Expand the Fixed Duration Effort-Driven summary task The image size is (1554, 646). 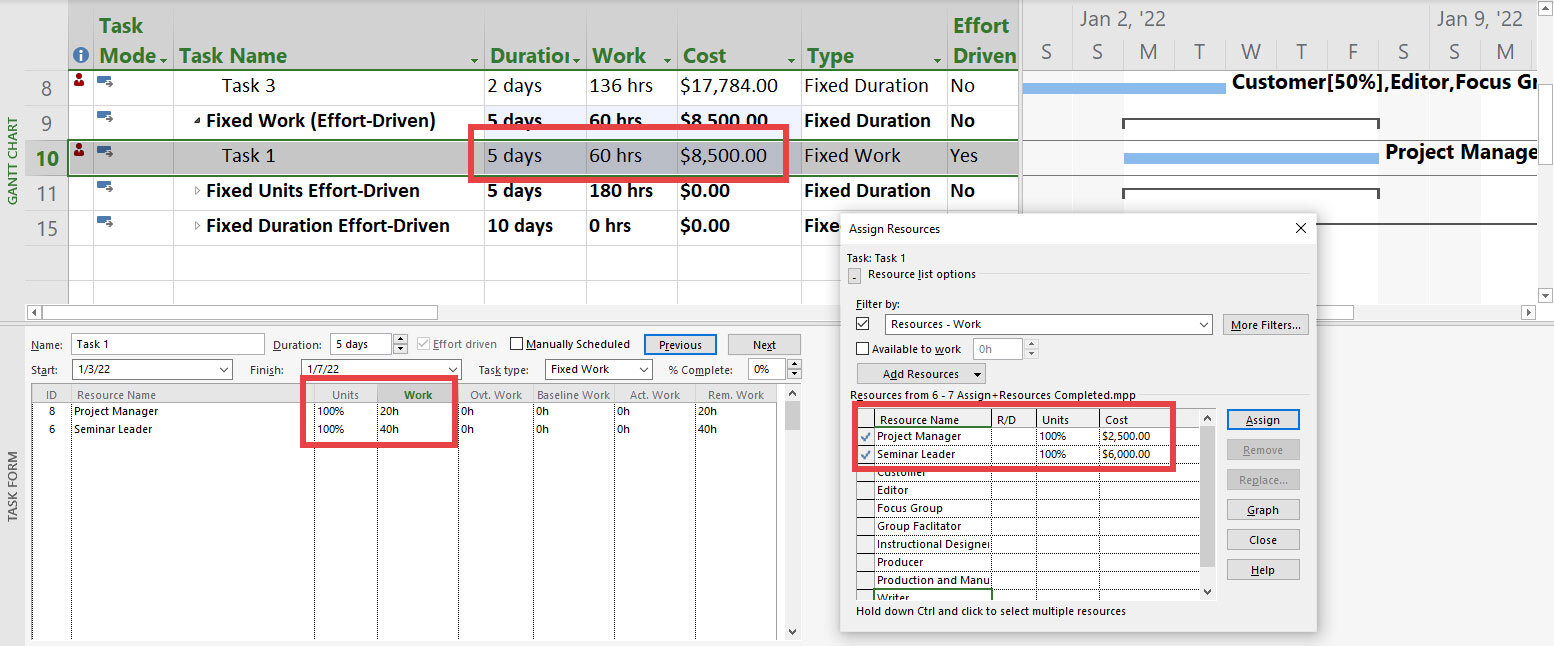197,226
